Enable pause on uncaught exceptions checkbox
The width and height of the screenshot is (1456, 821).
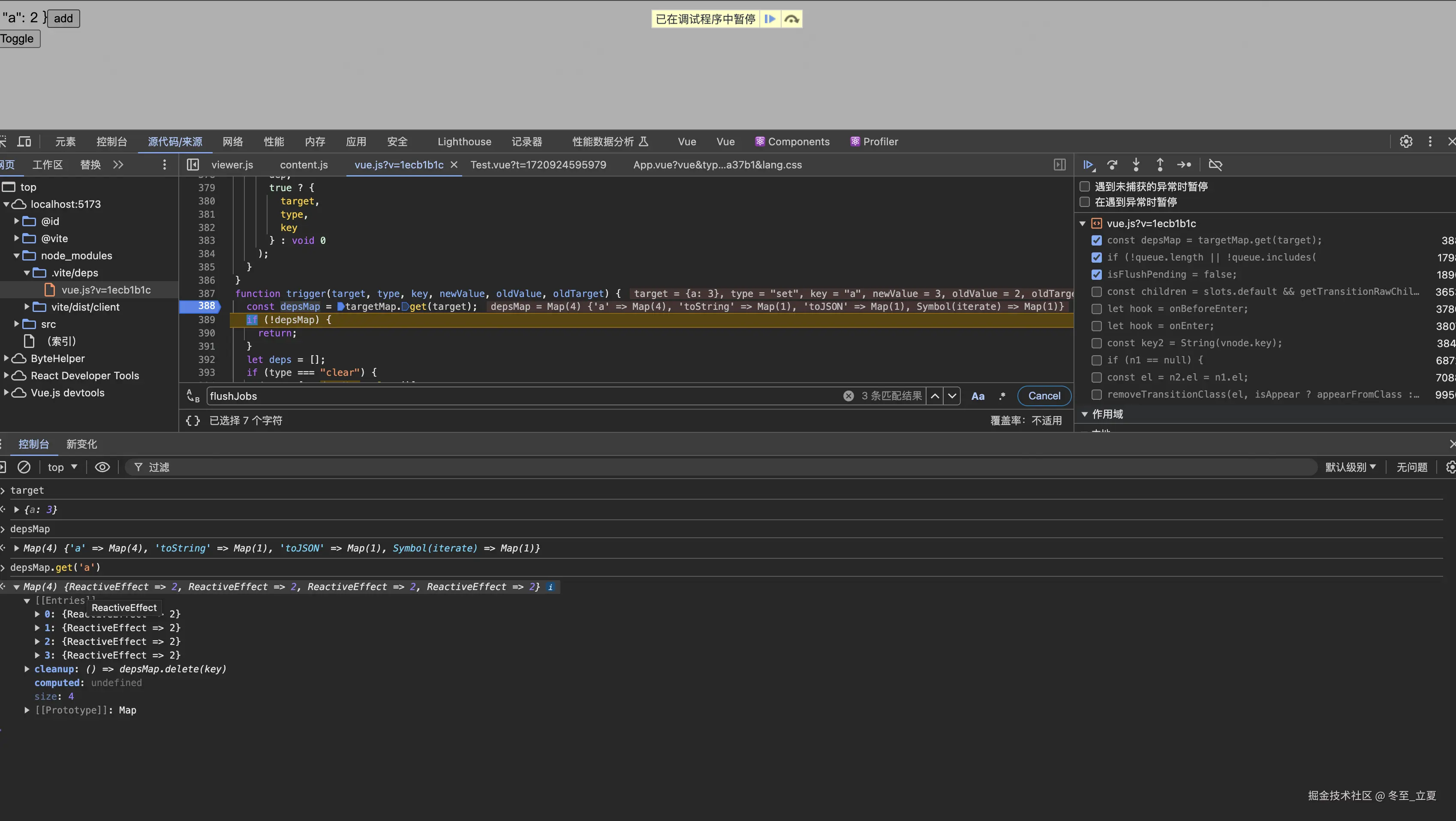point(1085,186)
